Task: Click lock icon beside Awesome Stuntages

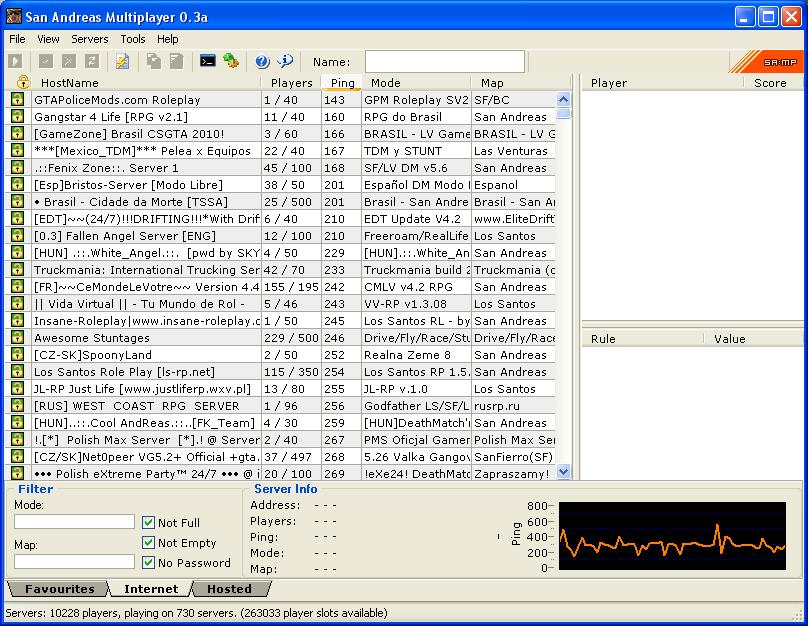Action: 18,337
